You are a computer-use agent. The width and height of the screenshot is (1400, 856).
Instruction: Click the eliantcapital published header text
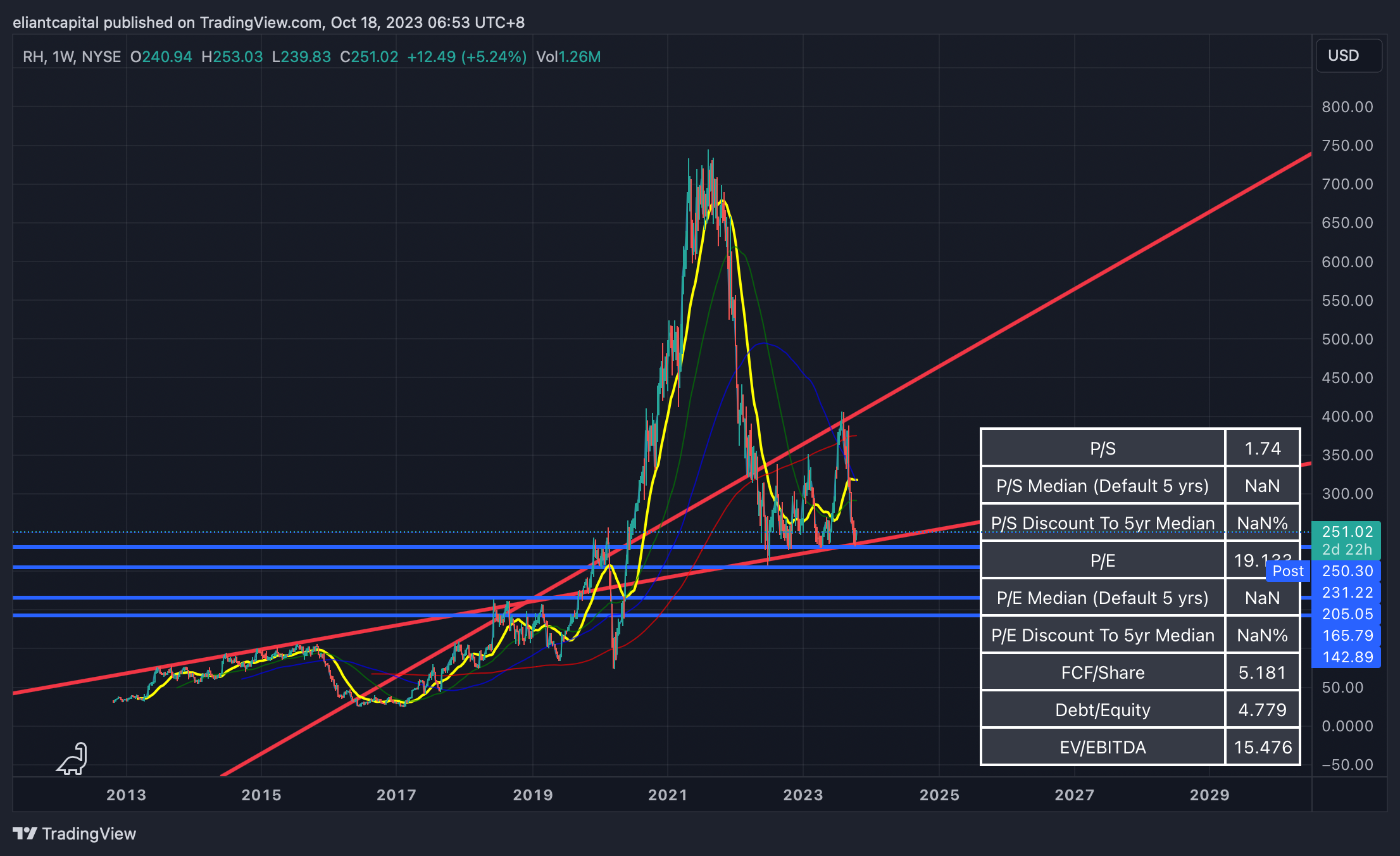click(x=268, y=23)
